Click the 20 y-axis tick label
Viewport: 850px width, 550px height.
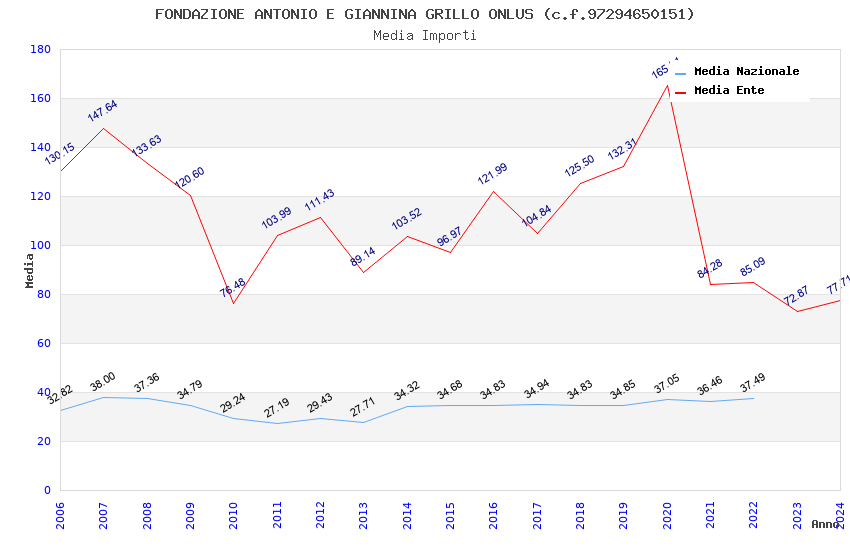[44, 441]
